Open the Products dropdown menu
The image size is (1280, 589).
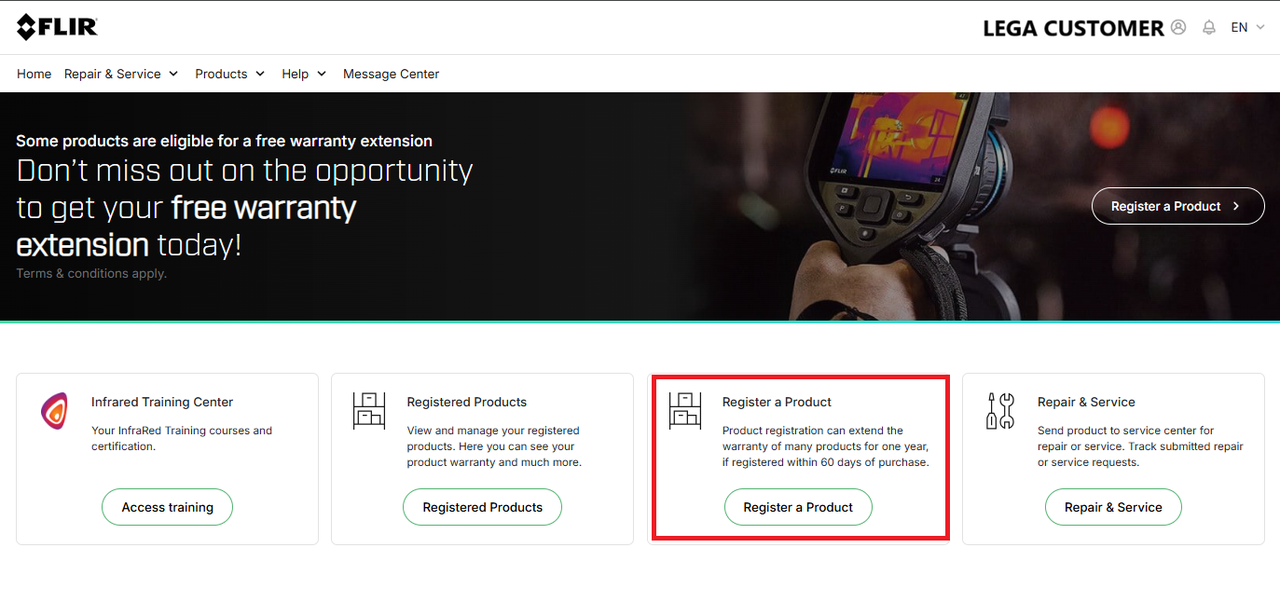click(x=230, y=74)
